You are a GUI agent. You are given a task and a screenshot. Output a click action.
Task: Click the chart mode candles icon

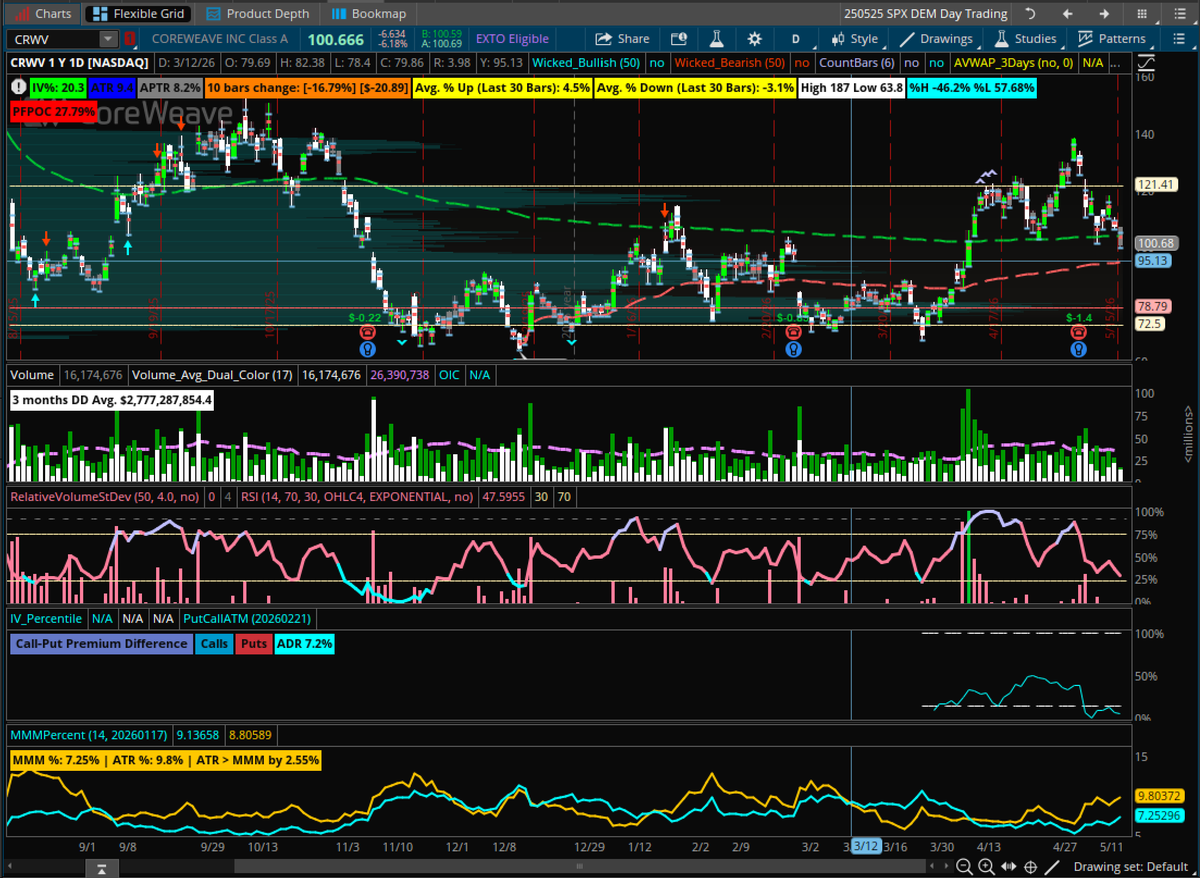point(836,39)
